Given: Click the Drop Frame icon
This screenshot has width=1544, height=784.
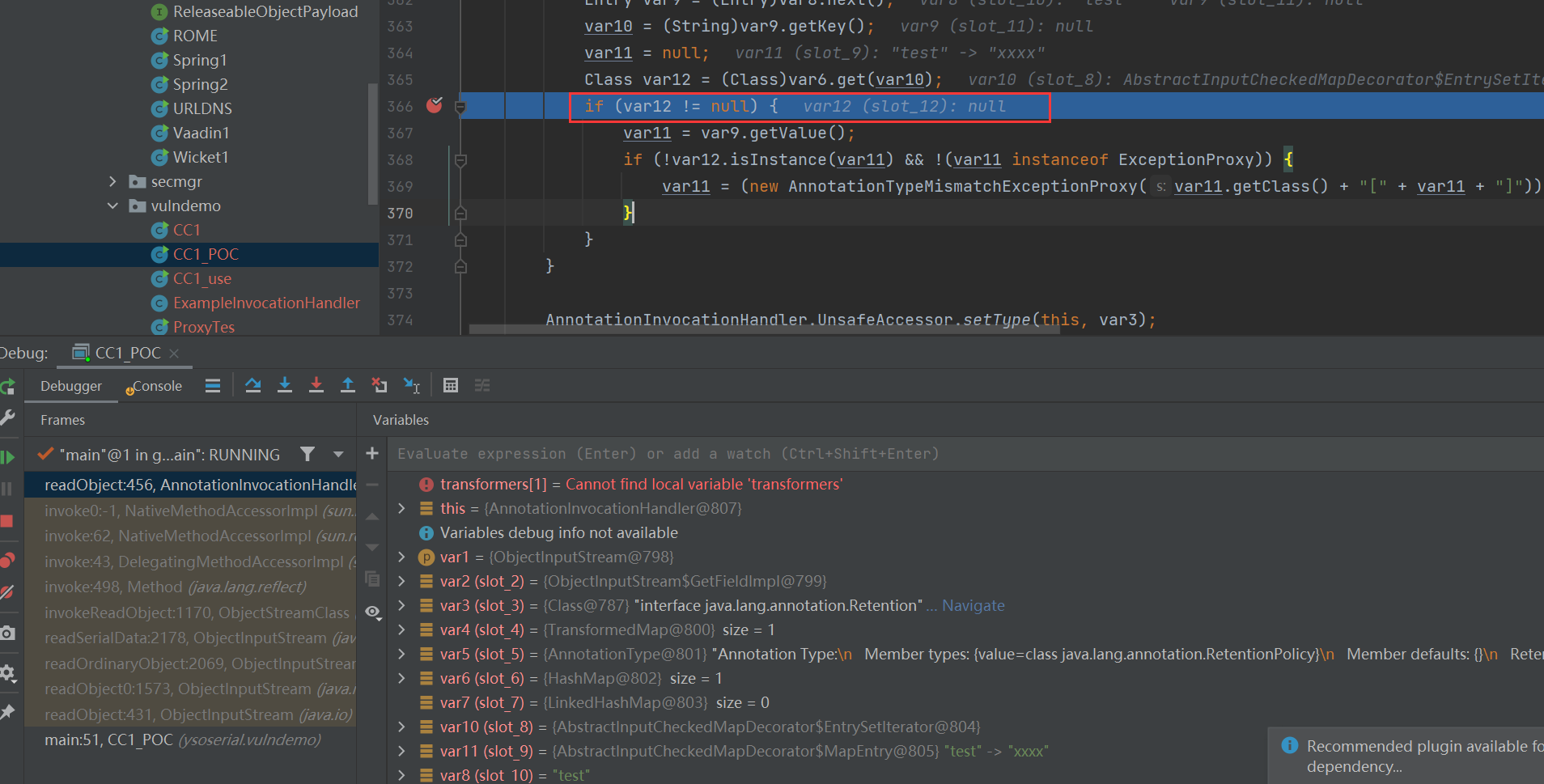Looking at the screenshot, I should [x=379, y=385].
